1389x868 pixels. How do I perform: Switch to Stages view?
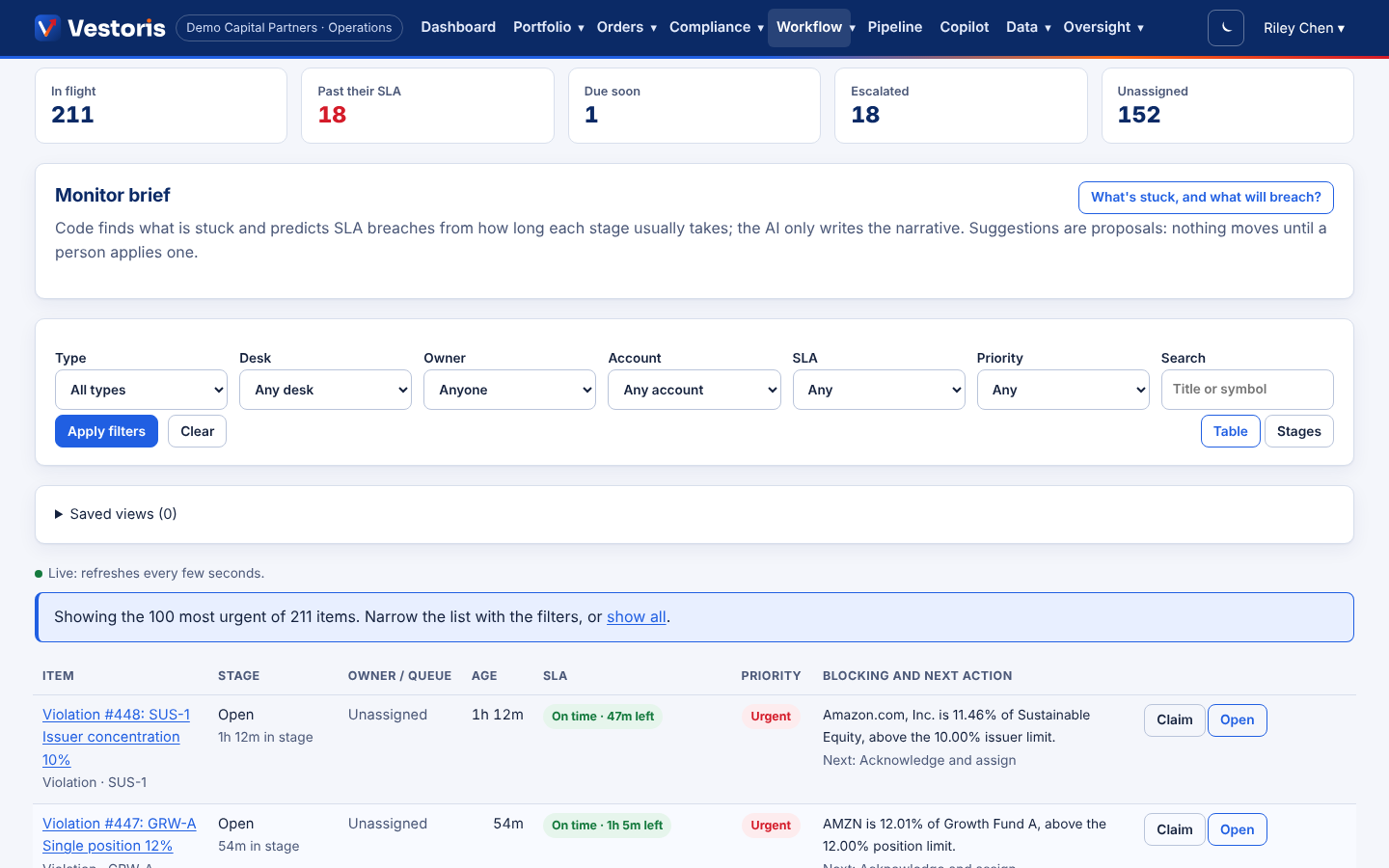(1298, 431)
